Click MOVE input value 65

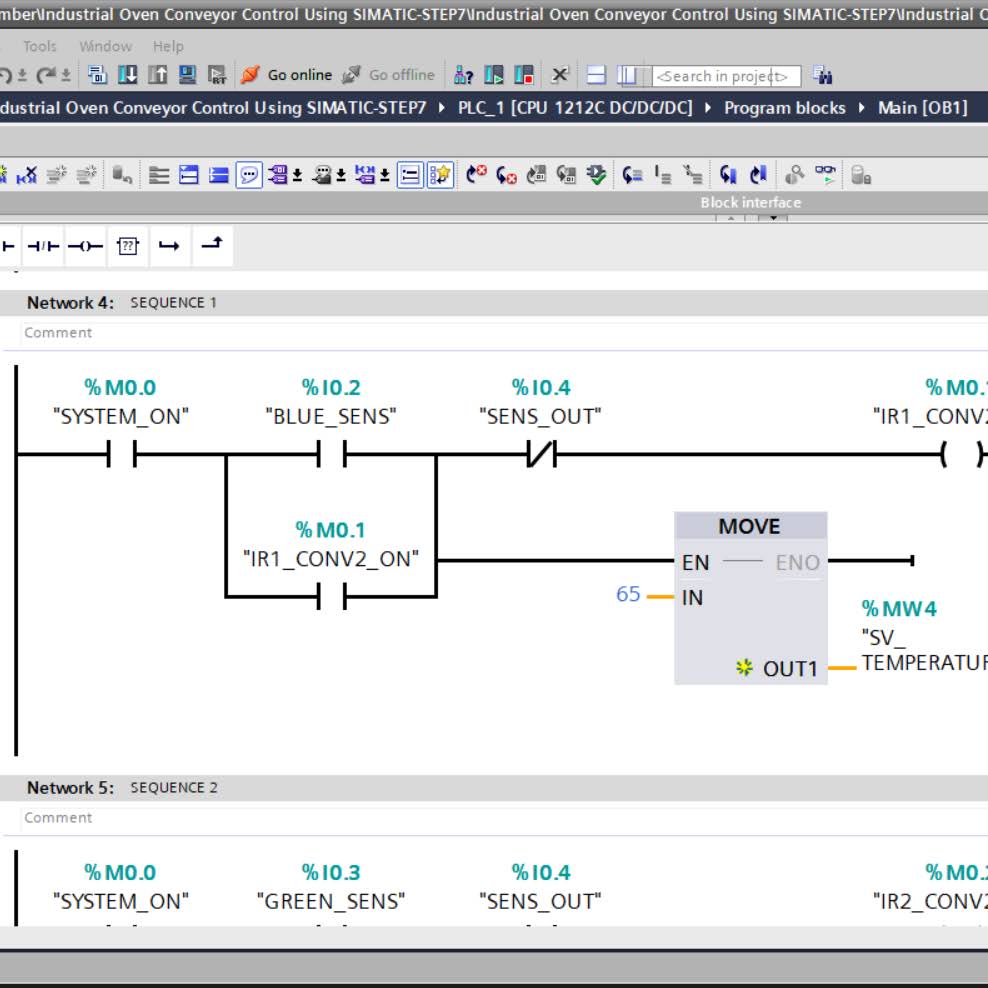click(628, 594)
